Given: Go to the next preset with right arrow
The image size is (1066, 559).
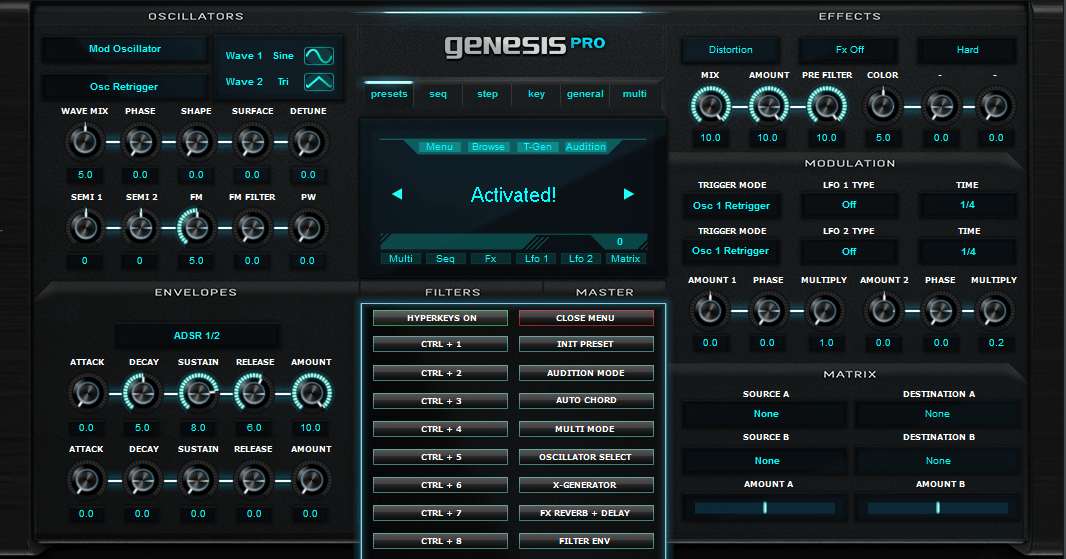Looking at the screenshot, I should (x=629, y=194).
